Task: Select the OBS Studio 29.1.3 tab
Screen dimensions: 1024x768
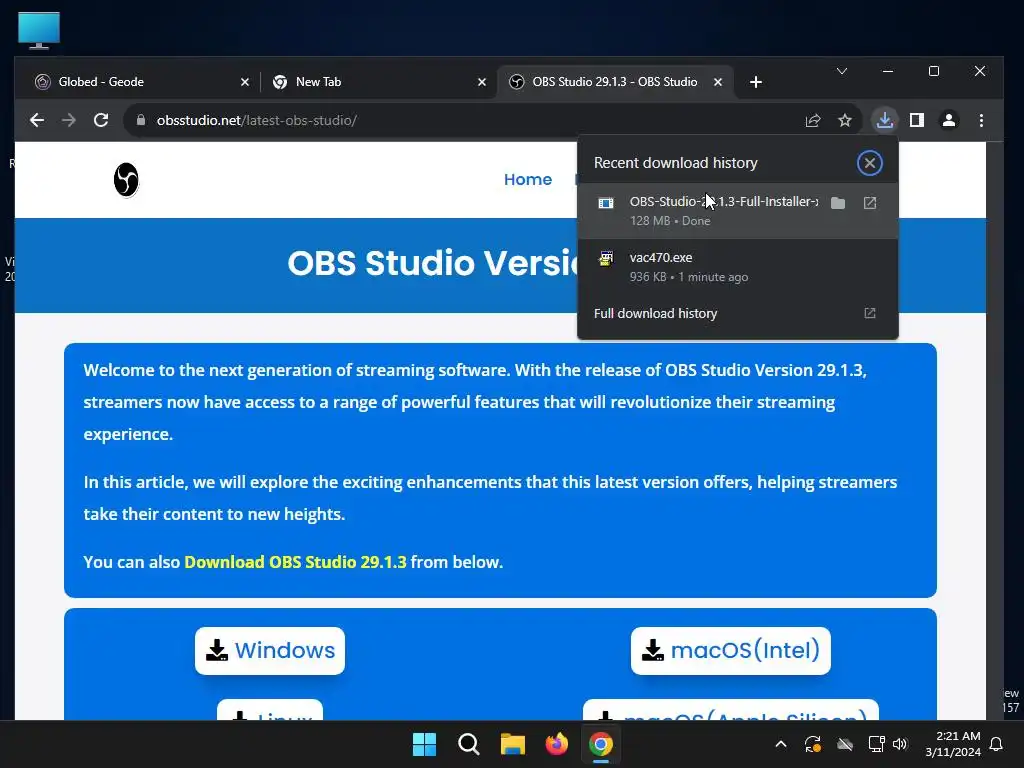Action: tap(615, 82)
